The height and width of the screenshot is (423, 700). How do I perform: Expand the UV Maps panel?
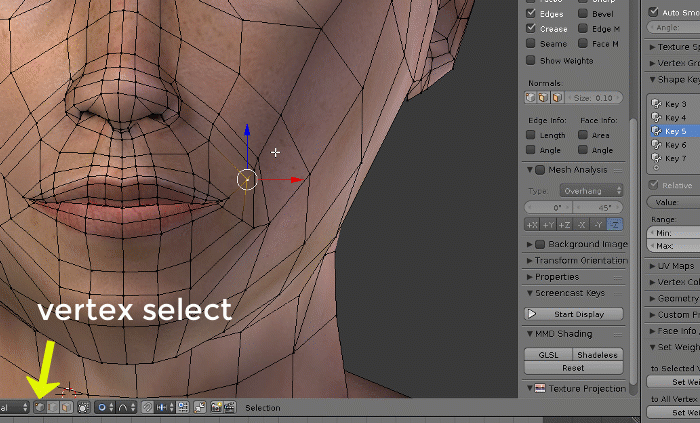click(652, 266)
